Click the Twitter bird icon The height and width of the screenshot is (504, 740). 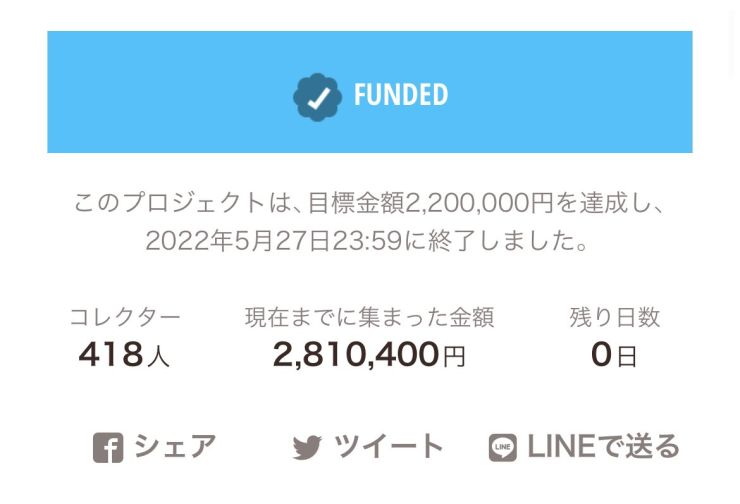pyautogui.click(x=307, y=447)
